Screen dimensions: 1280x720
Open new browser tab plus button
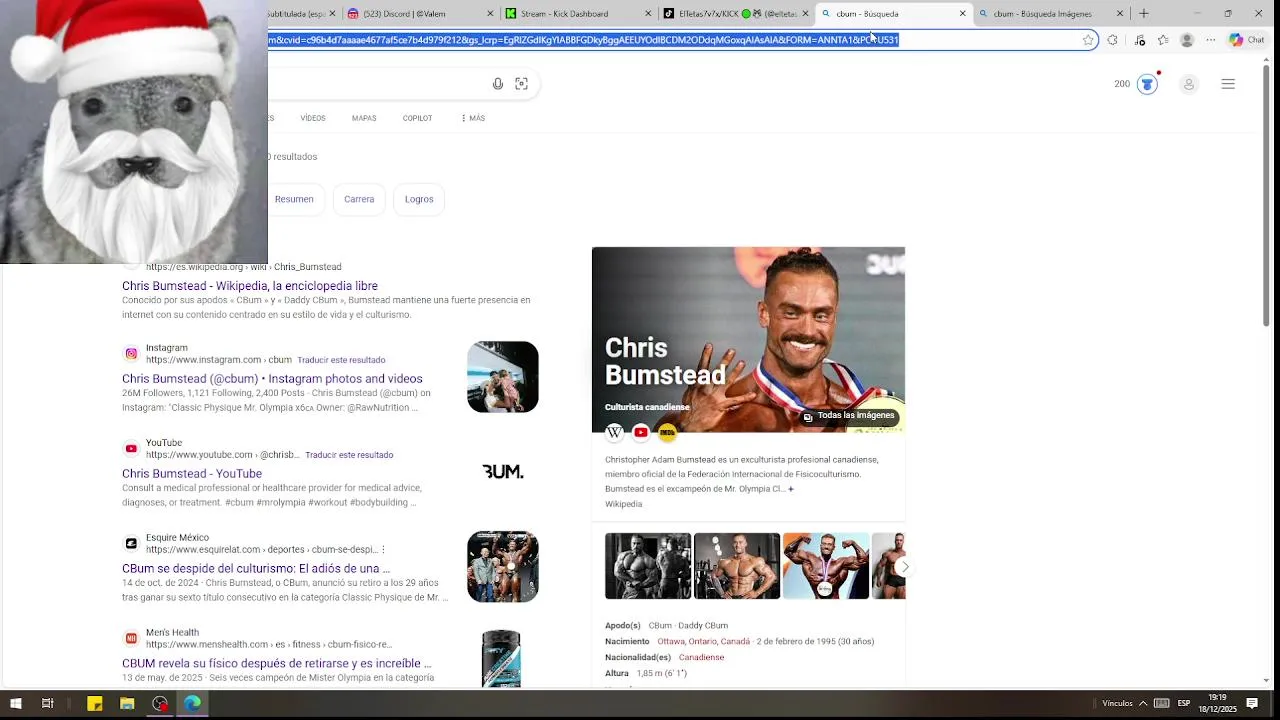point(1144,14)
